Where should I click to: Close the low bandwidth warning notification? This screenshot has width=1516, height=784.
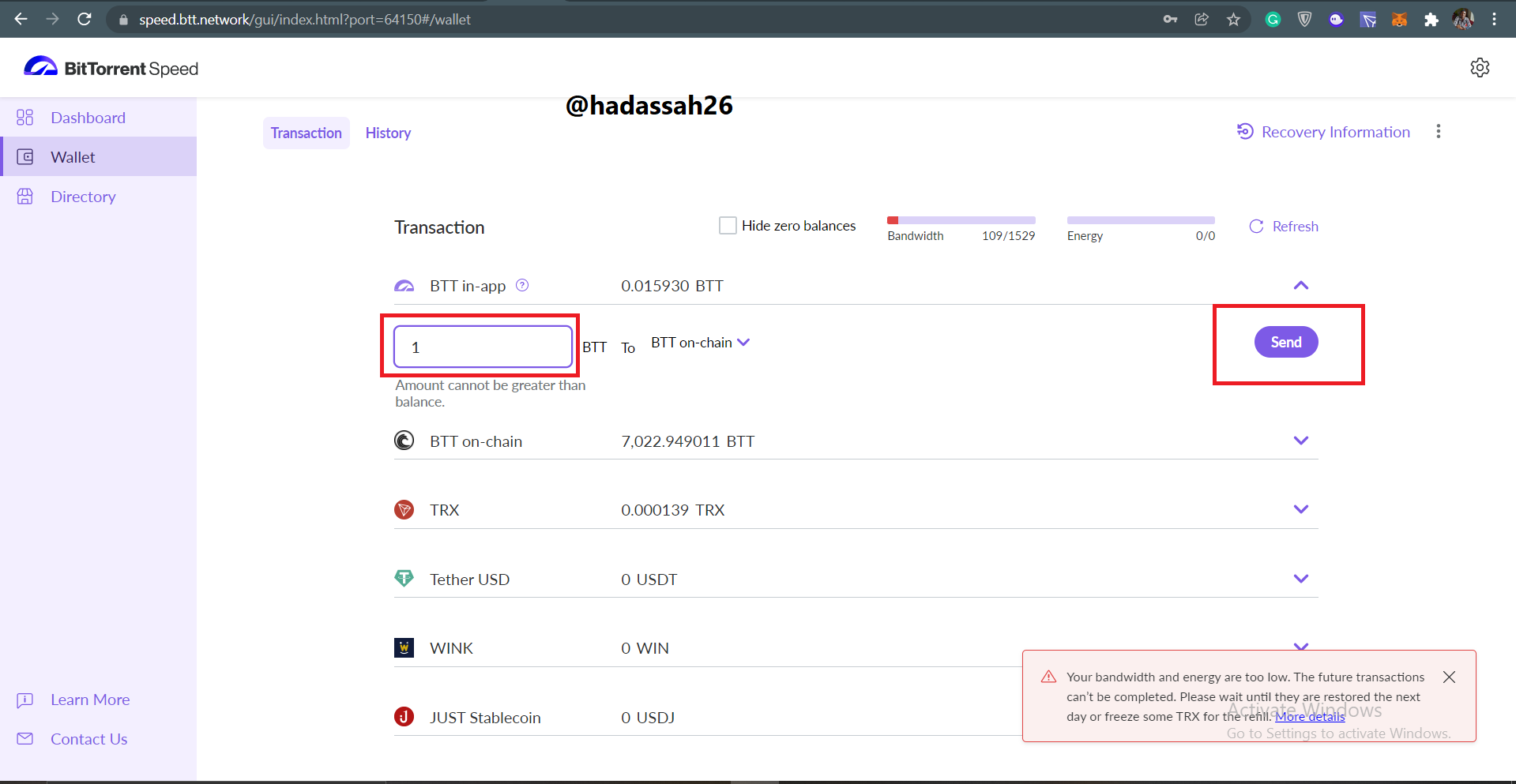click(1449, 677)
